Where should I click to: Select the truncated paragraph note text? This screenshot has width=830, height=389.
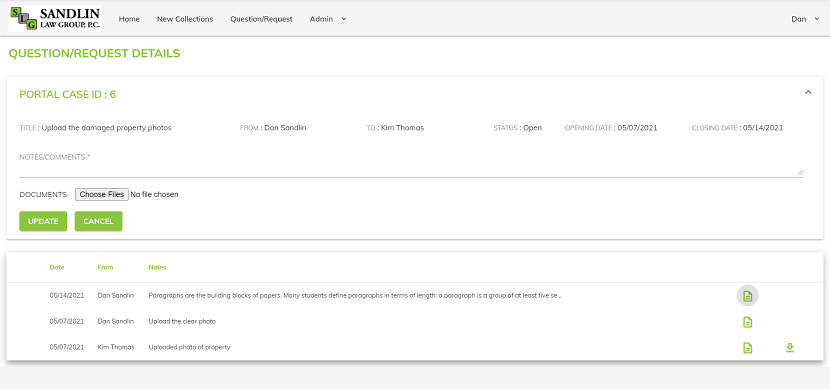[355, 295]
